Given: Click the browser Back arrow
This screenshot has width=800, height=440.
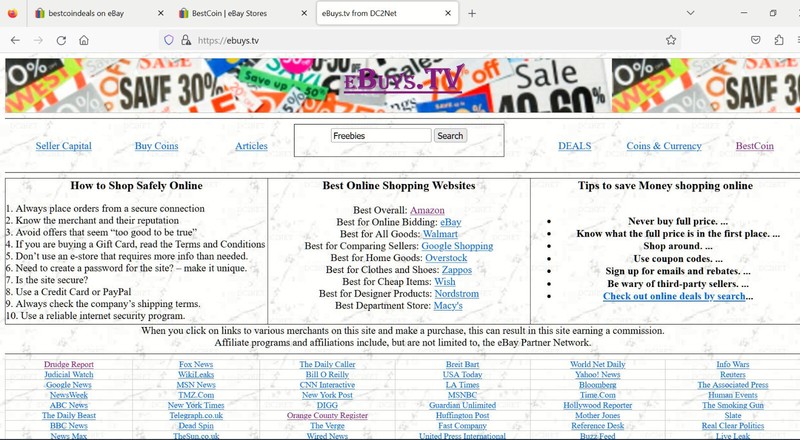Looking at the screenshot, I should 15,40.
